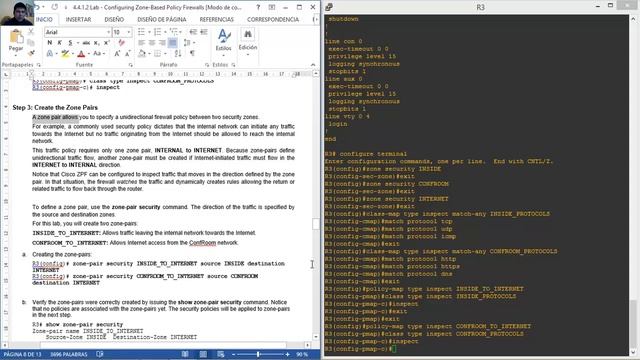The width and height of the screenshot is (640, 360).
Task: Center the paragraph text
Action: pos(152,42)
